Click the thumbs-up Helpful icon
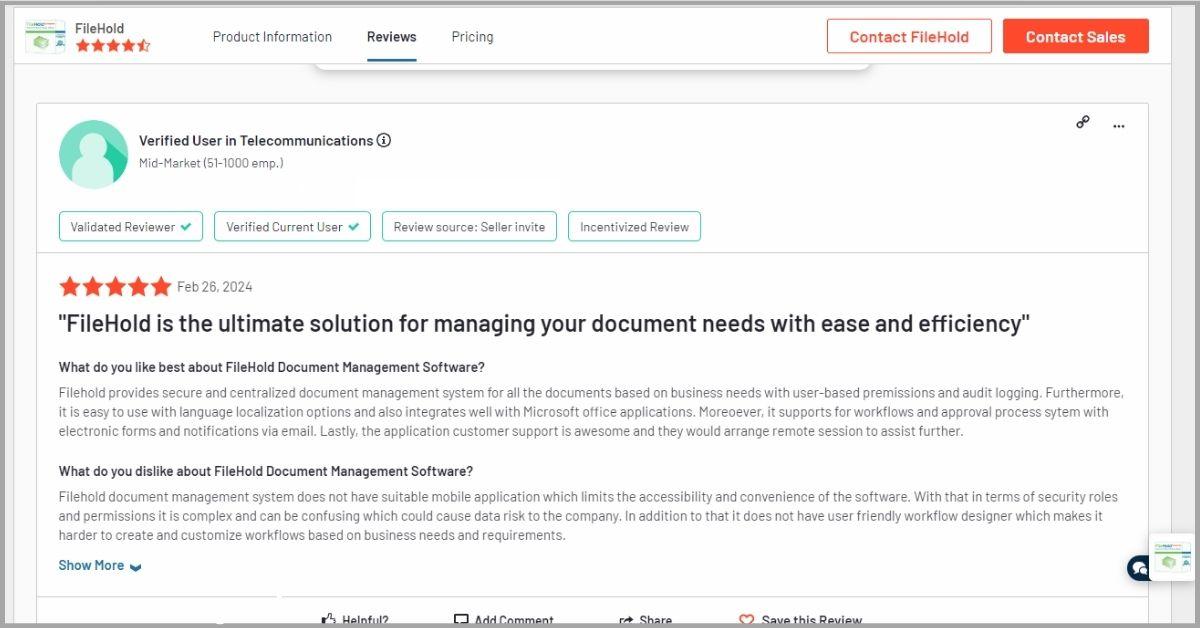The image size is (1200, 628). (x=328, y=620)
